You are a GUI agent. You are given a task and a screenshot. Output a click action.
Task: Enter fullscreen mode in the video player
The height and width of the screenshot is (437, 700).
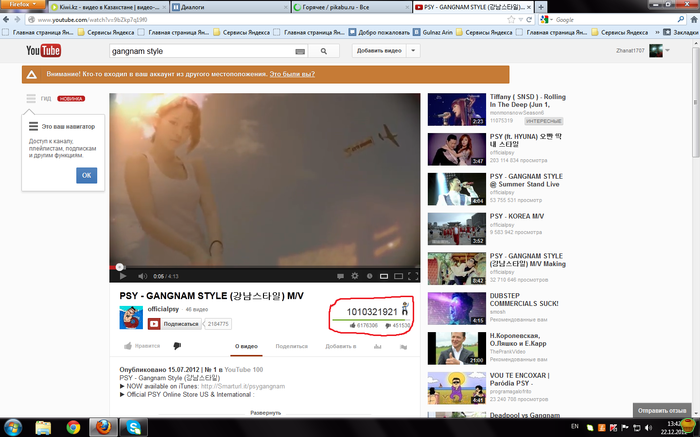413,276
